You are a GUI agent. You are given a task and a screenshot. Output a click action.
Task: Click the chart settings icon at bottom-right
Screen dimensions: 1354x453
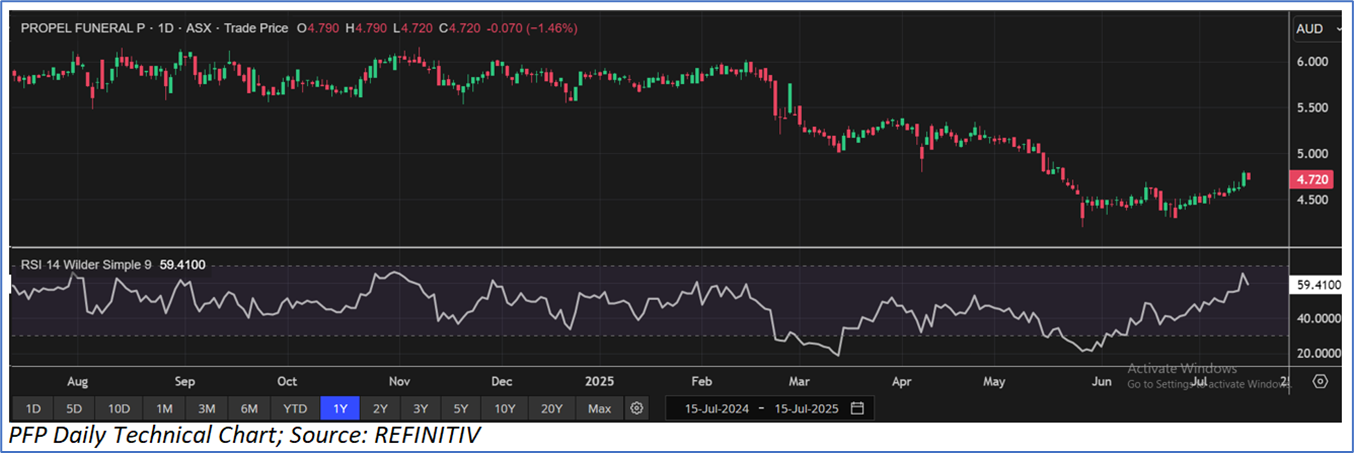click(x=1320, y=381)
